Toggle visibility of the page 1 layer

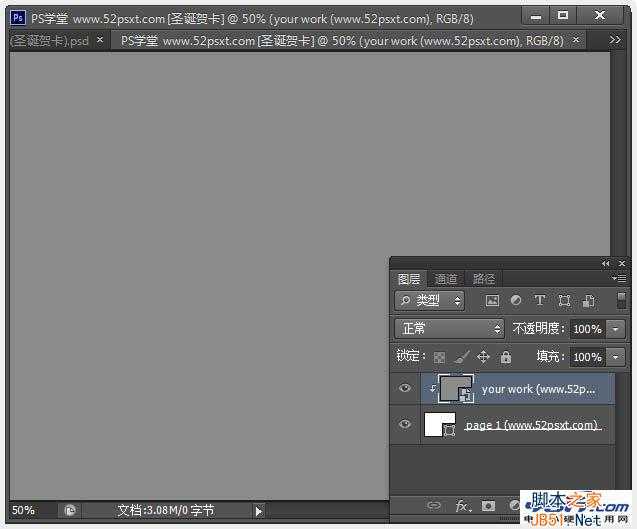pyautogui.click(x=405, y=425)
